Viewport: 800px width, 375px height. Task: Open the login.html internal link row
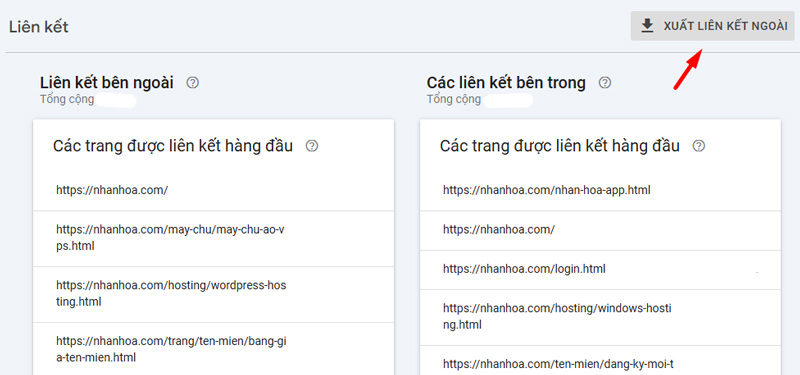click(x=600, y=269)
